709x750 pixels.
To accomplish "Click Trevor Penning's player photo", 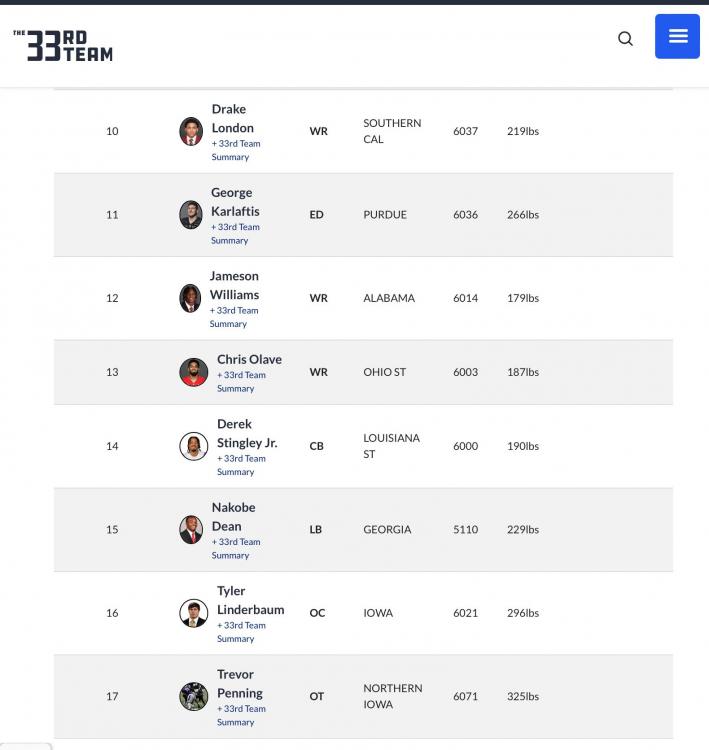I will coord(194,696).
